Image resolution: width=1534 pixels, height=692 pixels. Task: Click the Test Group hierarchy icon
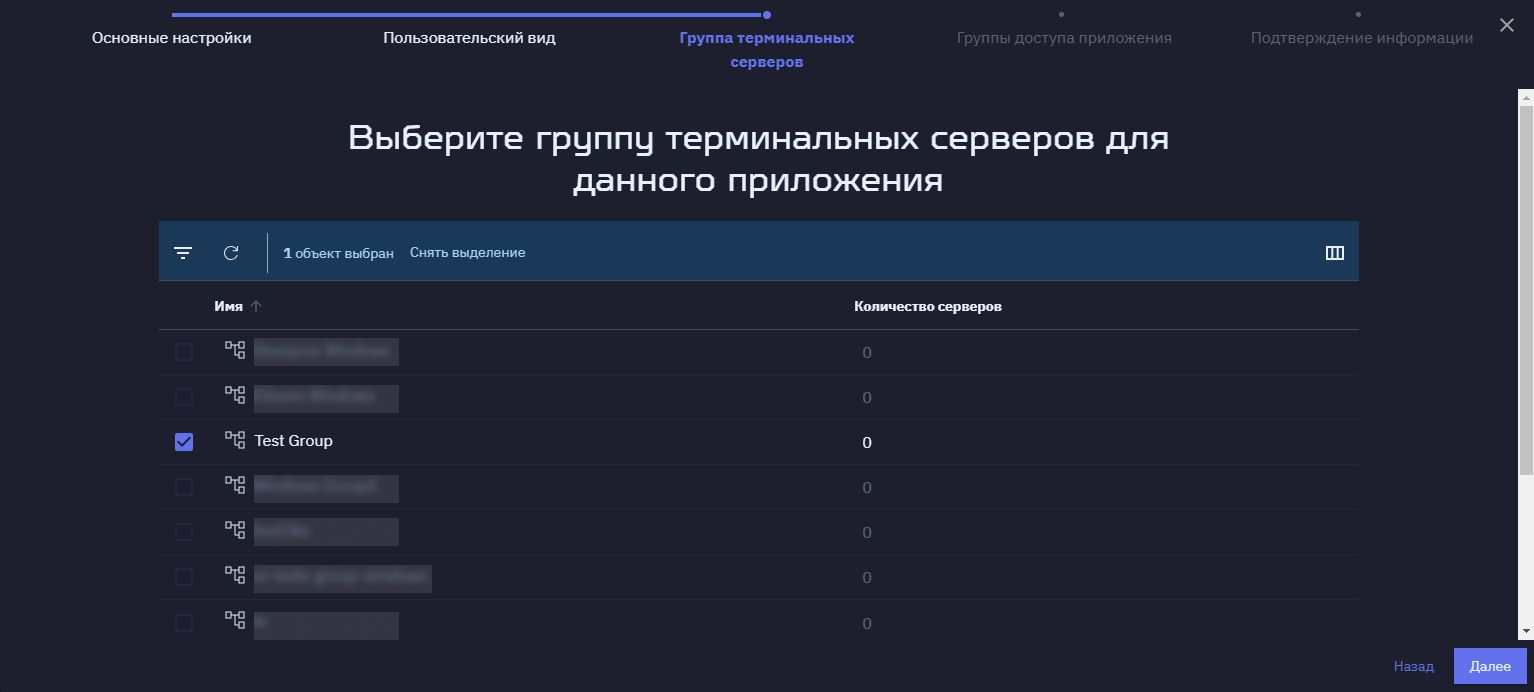[x=235, y=440]
